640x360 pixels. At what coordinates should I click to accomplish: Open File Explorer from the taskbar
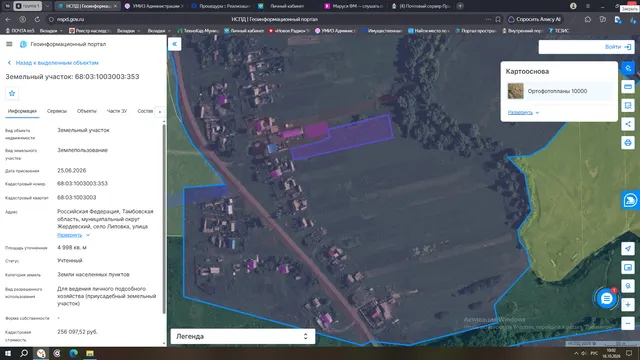coord(90,353)
